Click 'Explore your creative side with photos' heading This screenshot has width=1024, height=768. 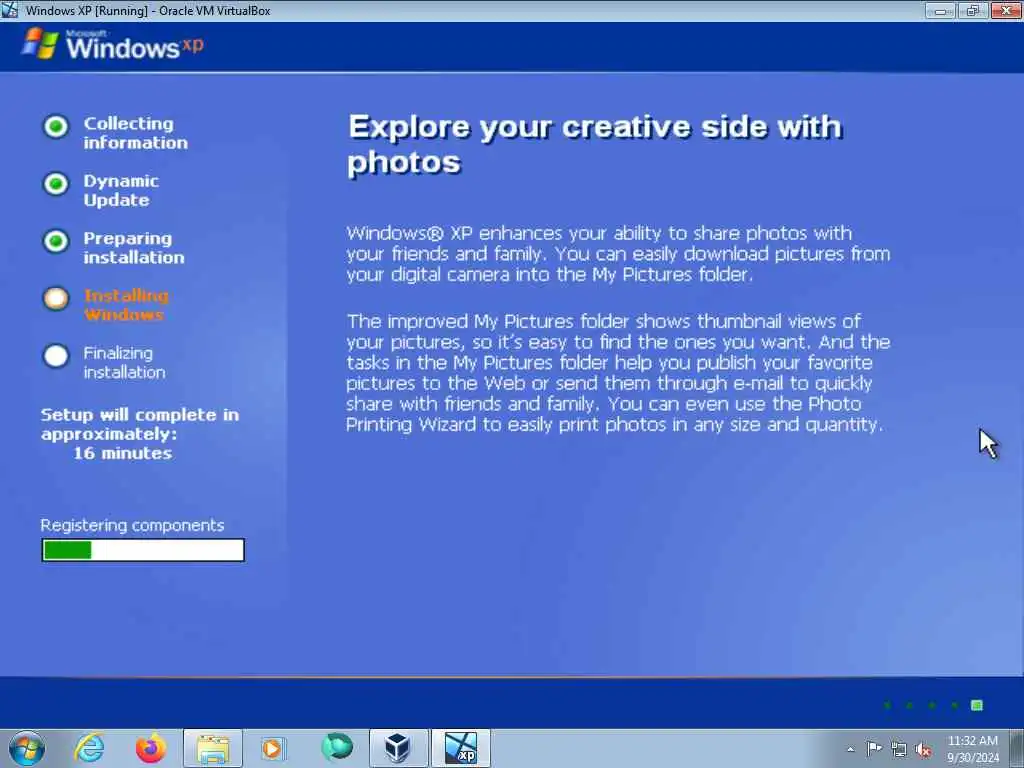point(595,144)
